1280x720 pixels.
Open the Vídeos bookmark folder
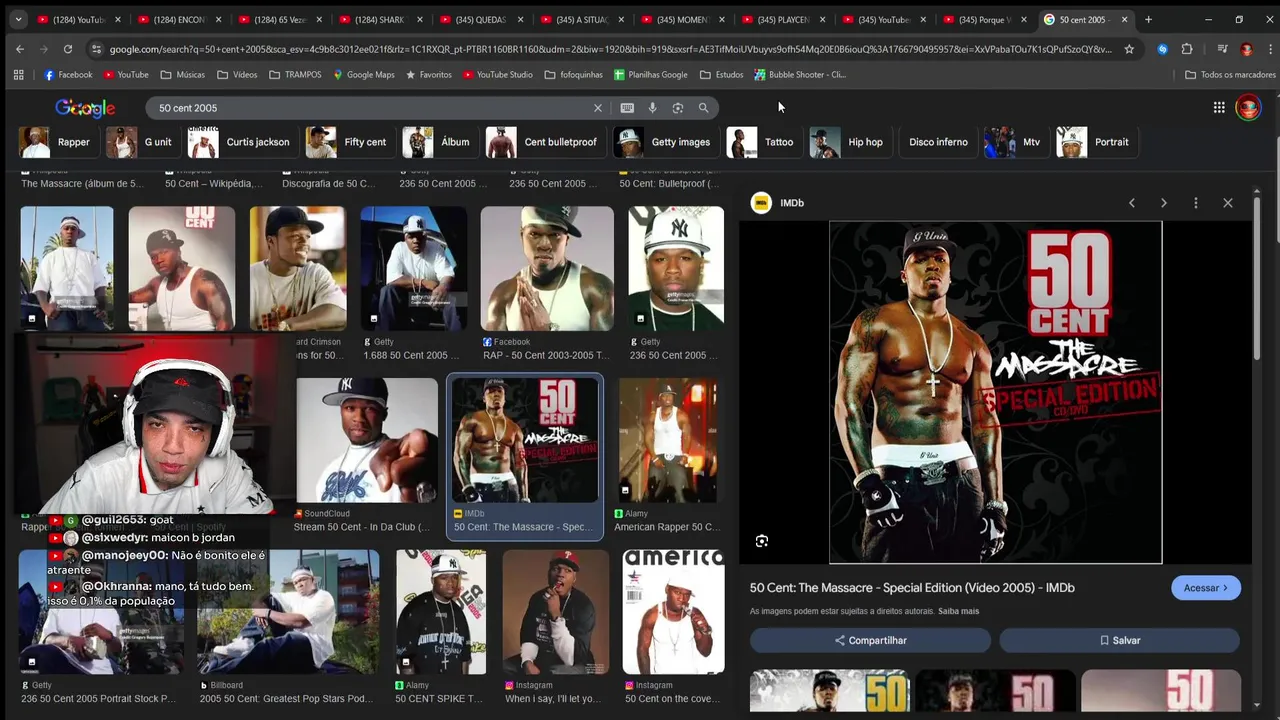point(237,75)
